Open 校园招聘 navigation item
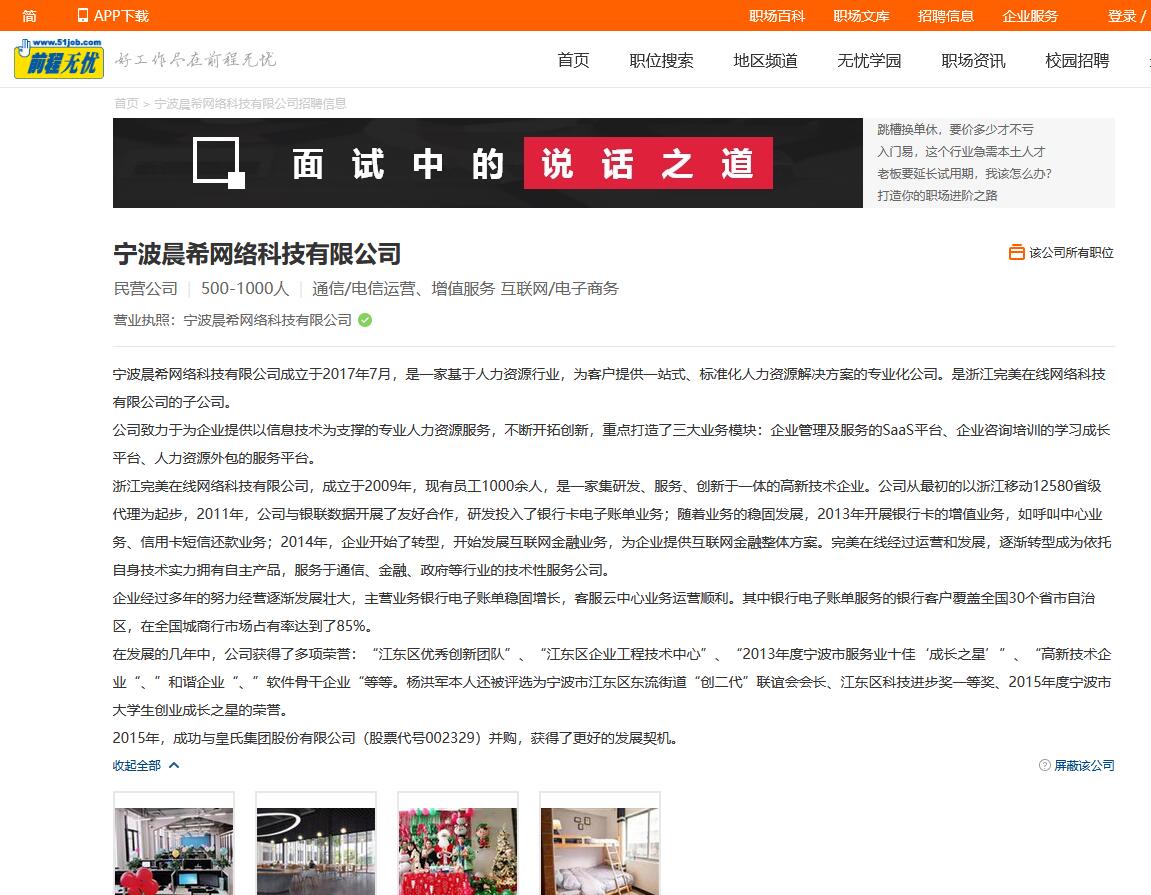This screenshot has width=1151, height=895. tap(1077, 61)
